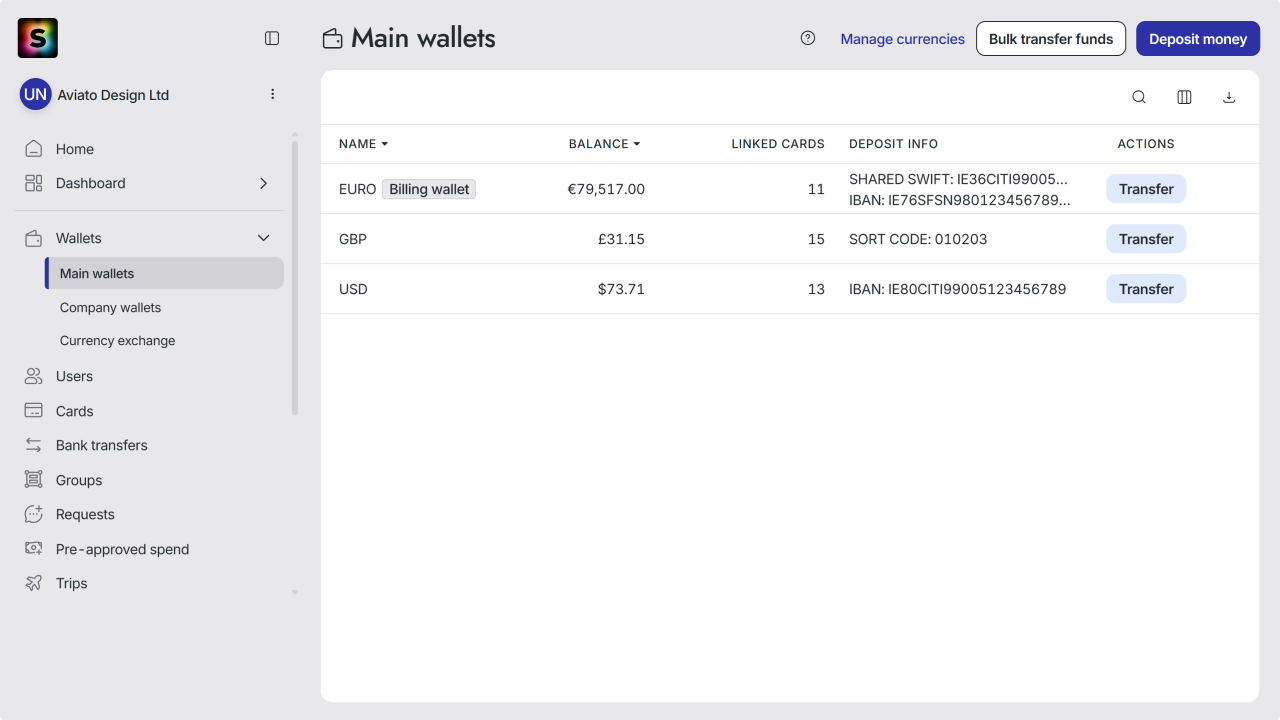The image size is (1280, 720).
Task: Click the Bulk transfer funds button
Action: click(1051, 39)
